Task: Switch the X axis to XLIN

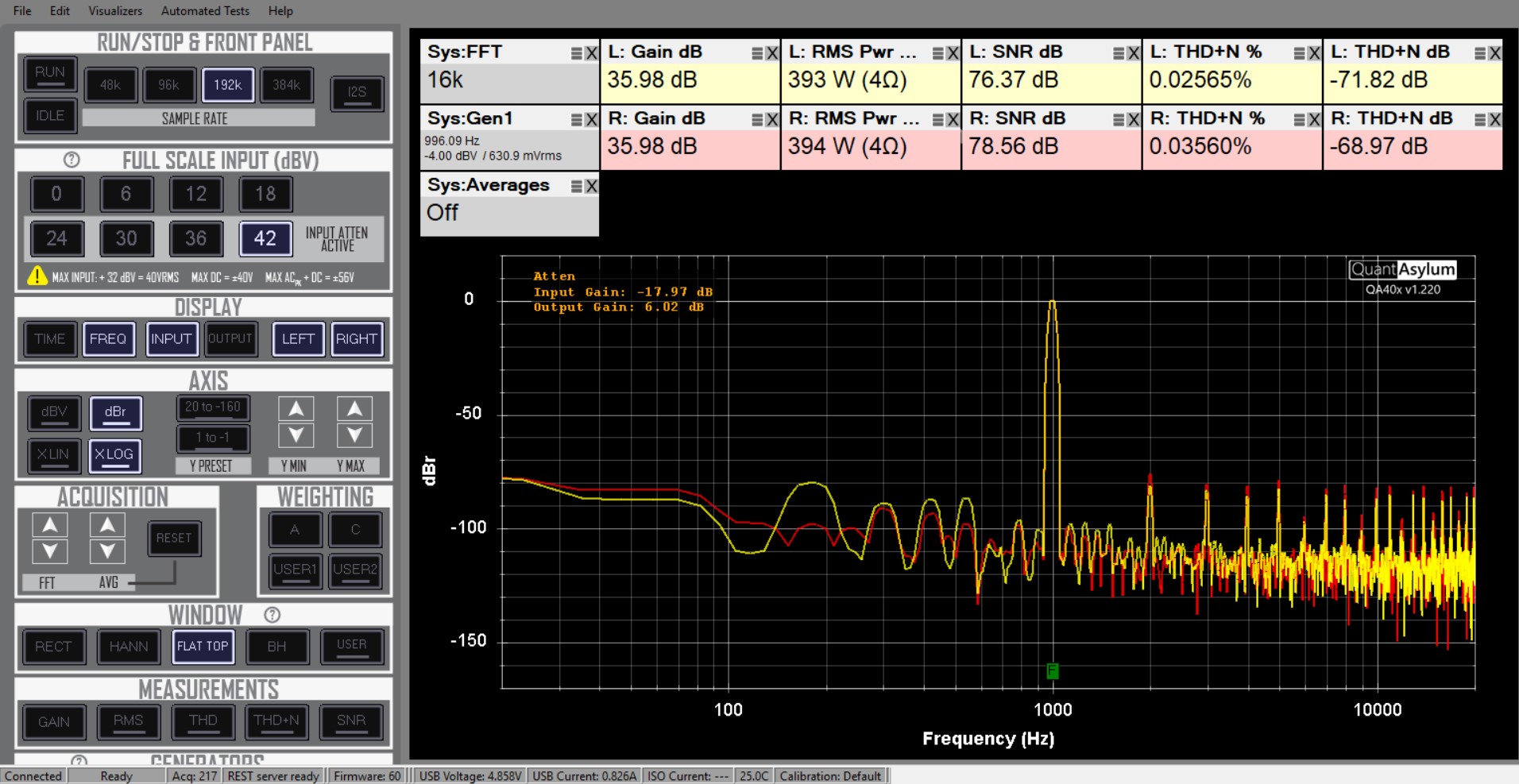Action: (54, 455)
